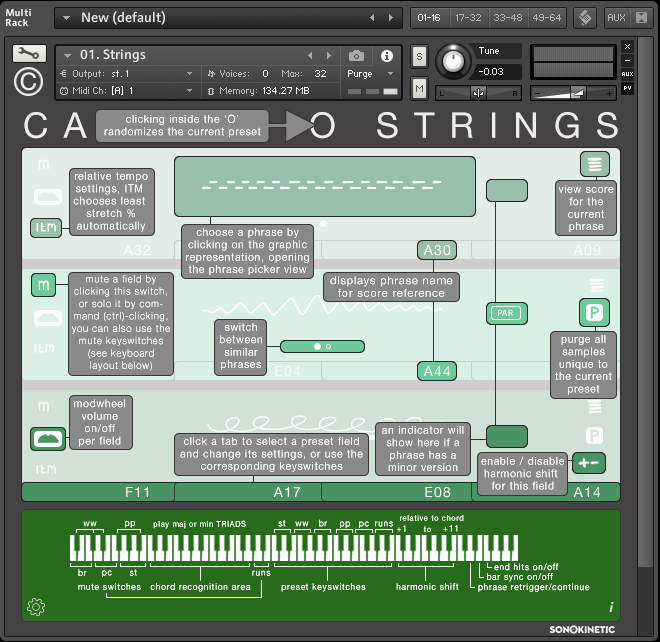The height and width of the screenshot is (642, 660).
Task: Toggle PAR switch in middle field
Action: click(506, 313)
